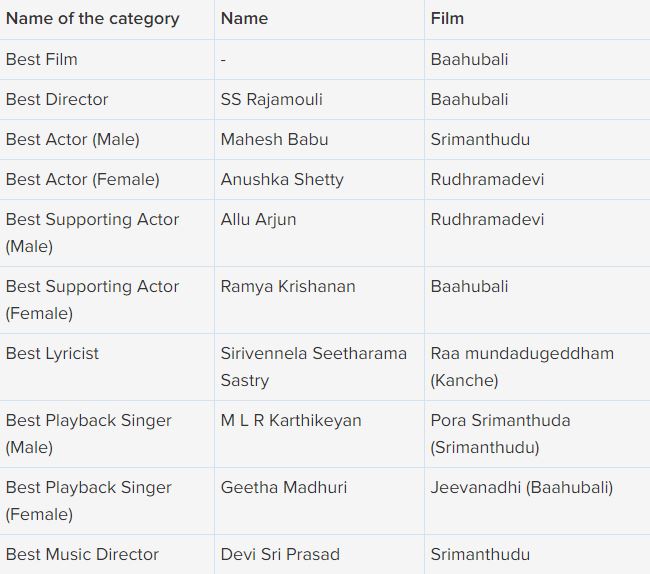Click M L R Karthikeyan name
Screen dimensions: 650x574
tap(291, 420)
